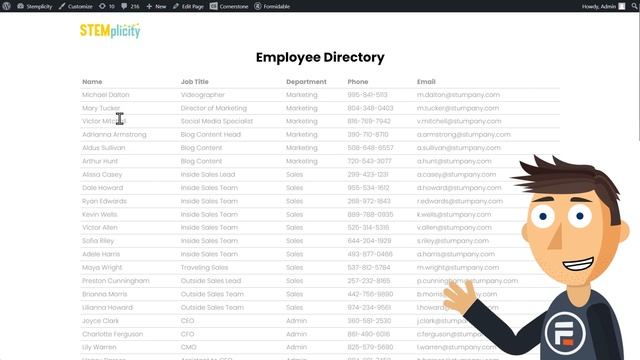Select the name Aldus Sullivan

click(104, 148)
